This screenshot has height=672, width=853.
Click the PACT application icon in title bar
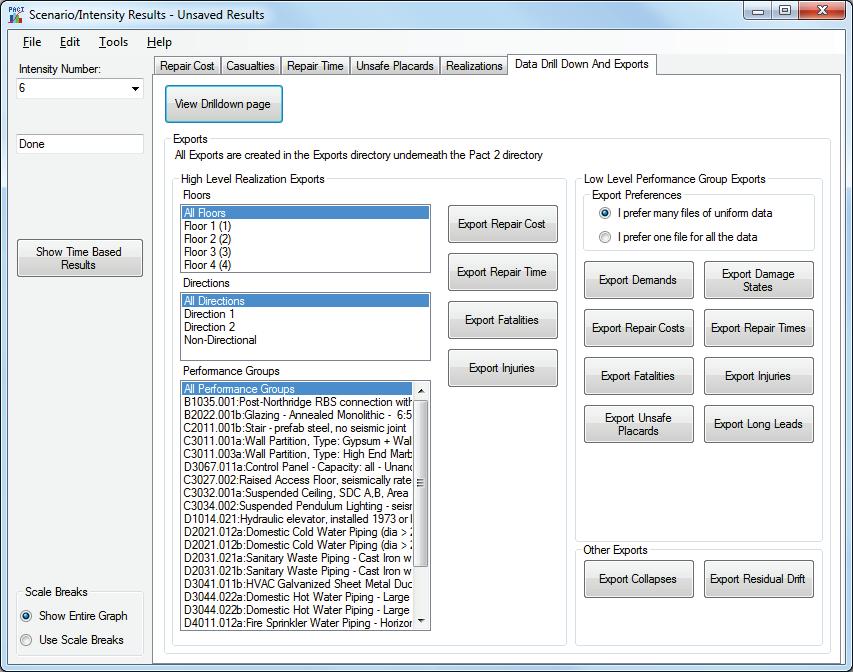[x=16, y=15]
